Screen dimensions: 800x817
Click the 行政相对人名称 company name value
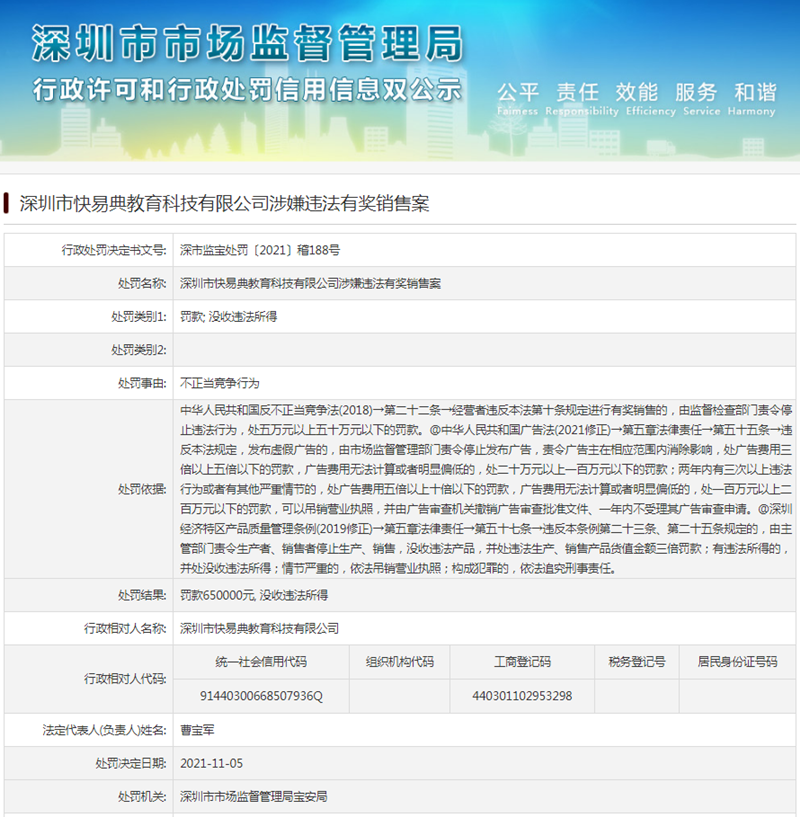click(x=260, y=628)
